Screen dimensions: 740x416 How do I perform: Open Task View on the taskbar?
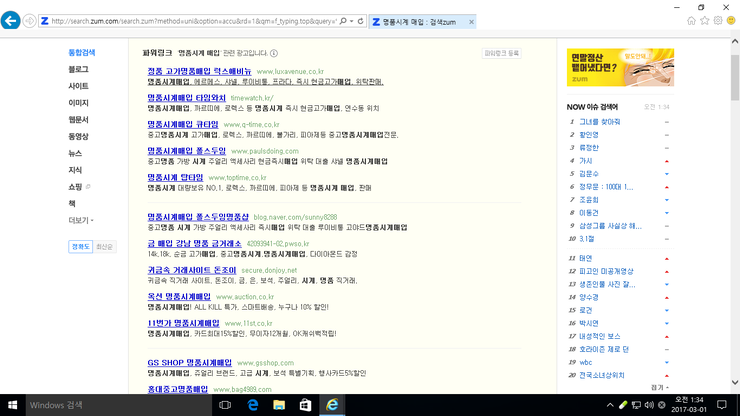[225, 405]
